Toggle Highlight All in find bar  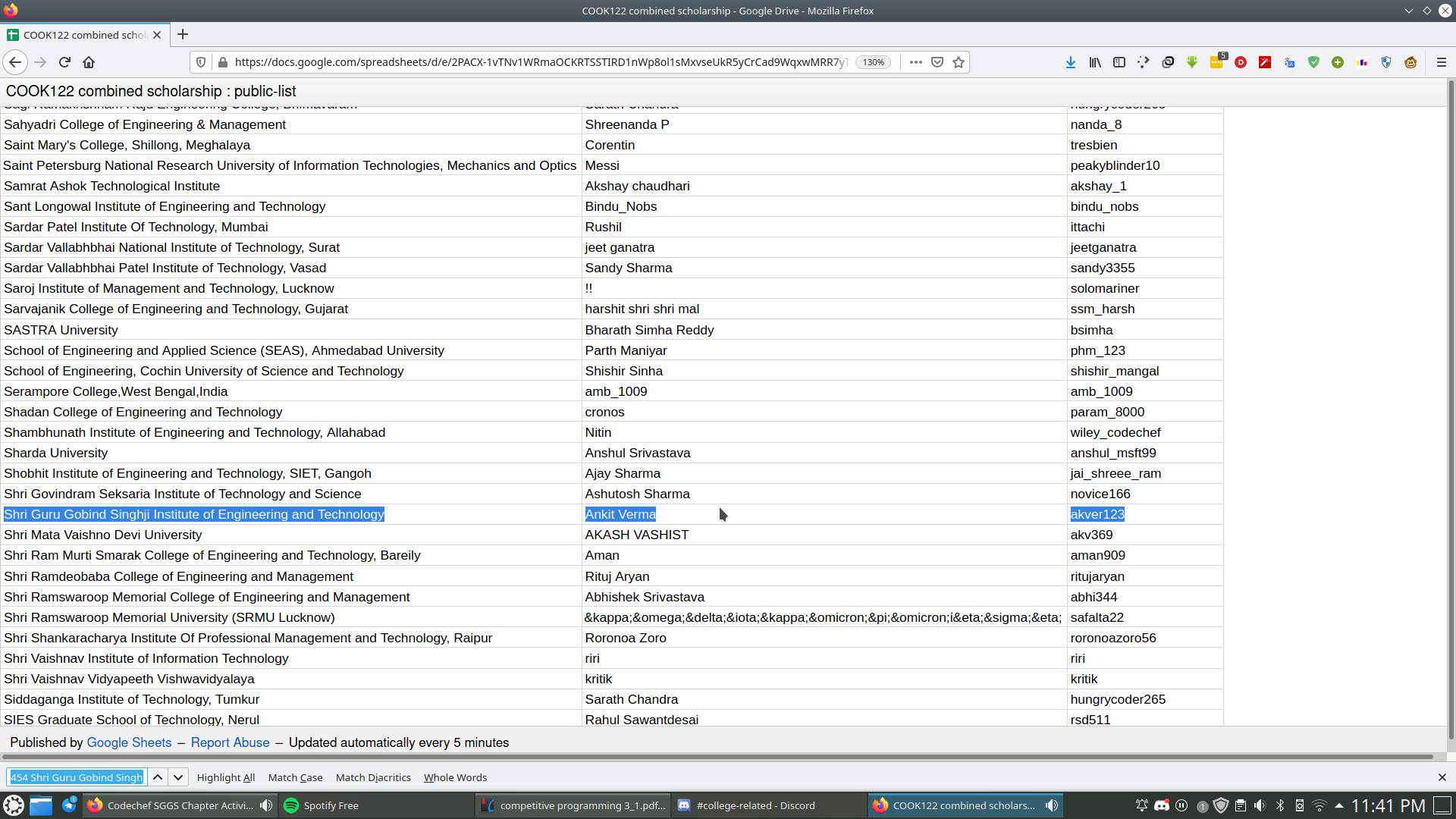pos(225,777)
